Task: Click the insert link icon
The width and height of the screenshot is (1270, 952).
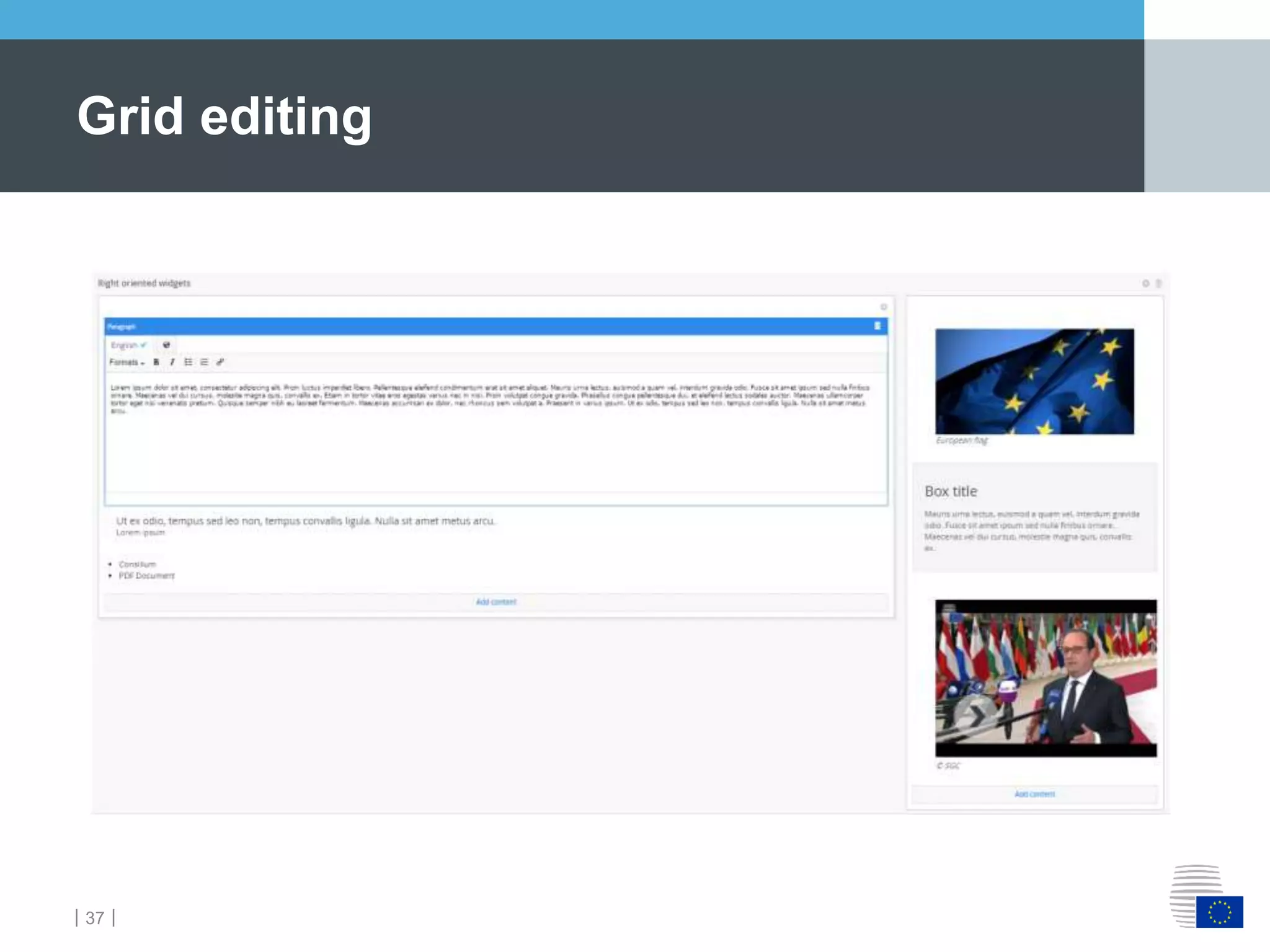Action: pyautogui.click(x=220, y=362)
